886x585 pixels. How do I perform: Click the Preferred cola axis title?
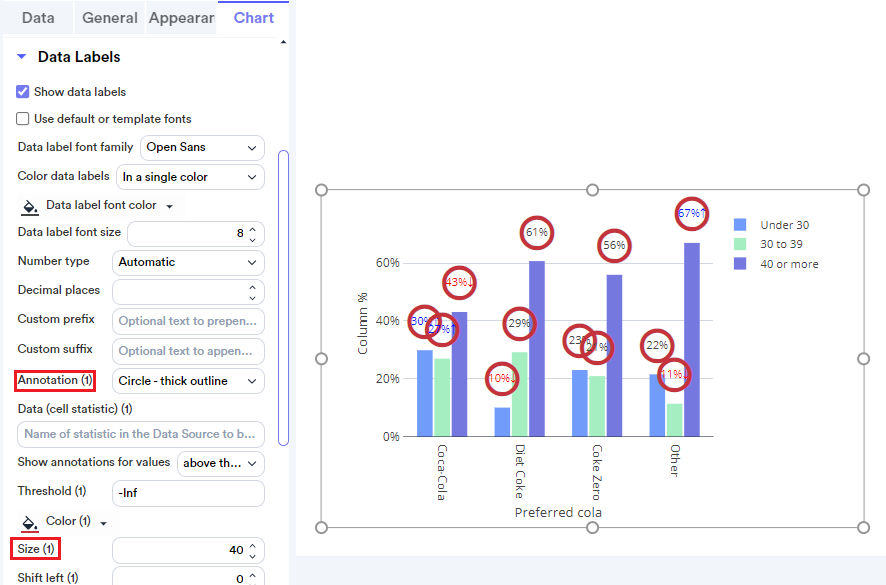[x=558, y=513]
